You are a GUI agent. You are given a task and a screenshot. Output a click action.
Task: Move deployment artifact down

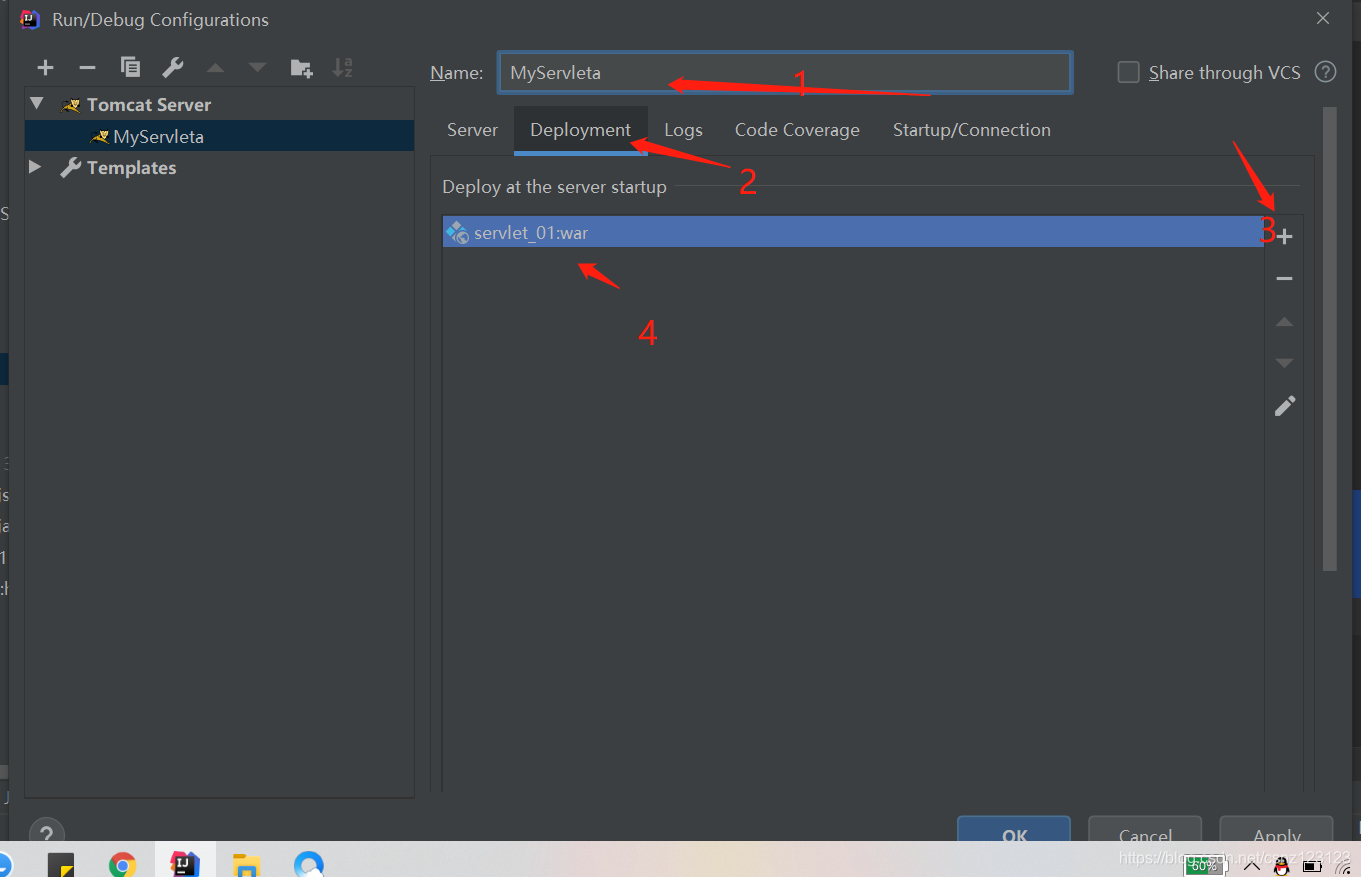(x=1285, y=363)
